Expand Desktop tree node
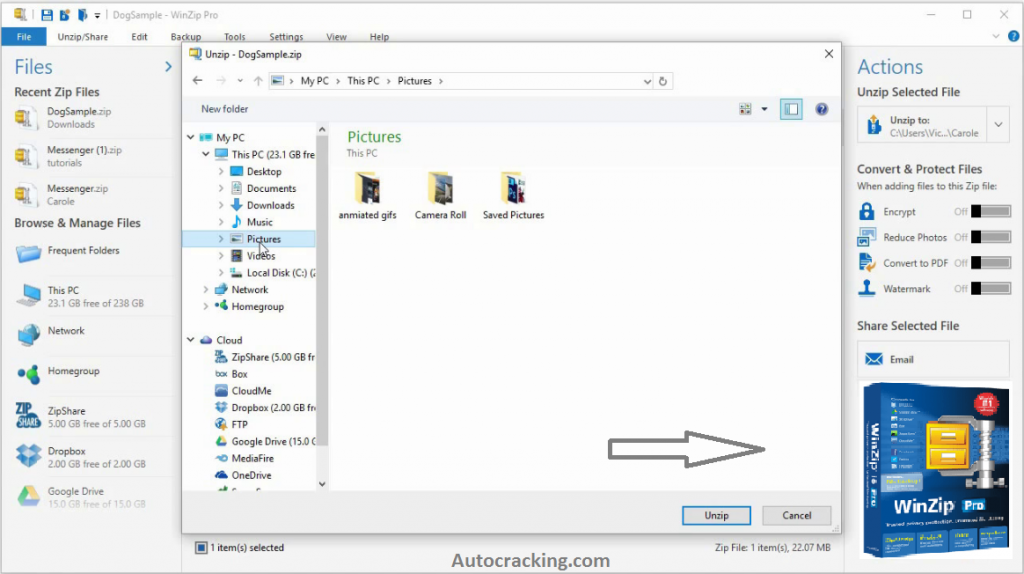 pos(221,172)
